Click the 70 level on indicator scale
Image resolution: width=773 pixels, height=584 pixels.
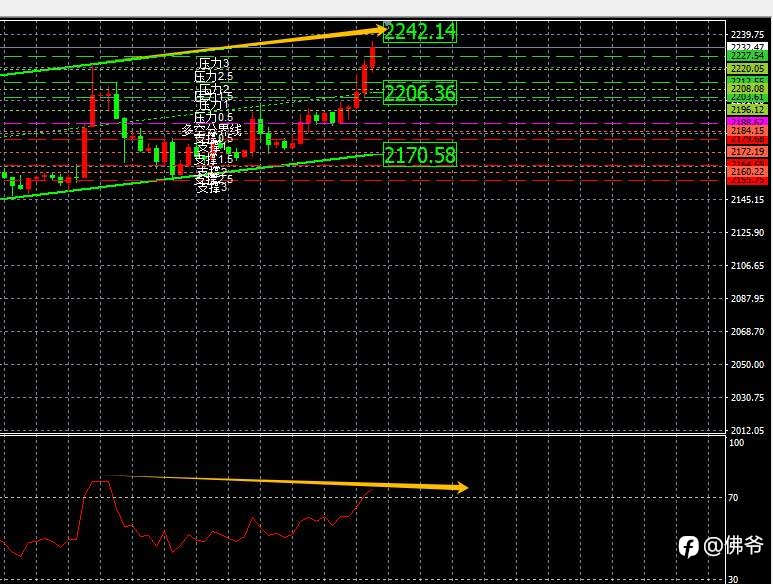[733, 498]
